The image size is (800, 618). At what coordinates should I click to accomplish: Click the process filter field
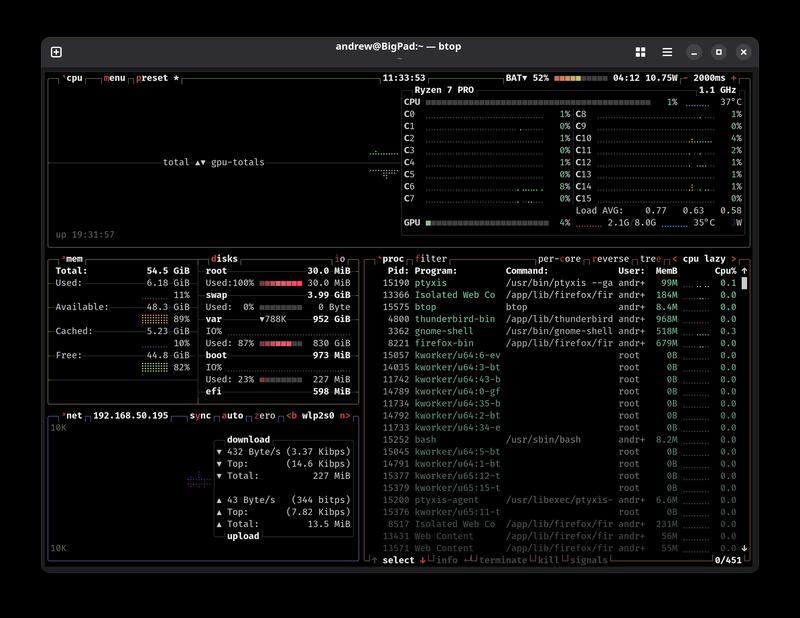pos(431,259)
